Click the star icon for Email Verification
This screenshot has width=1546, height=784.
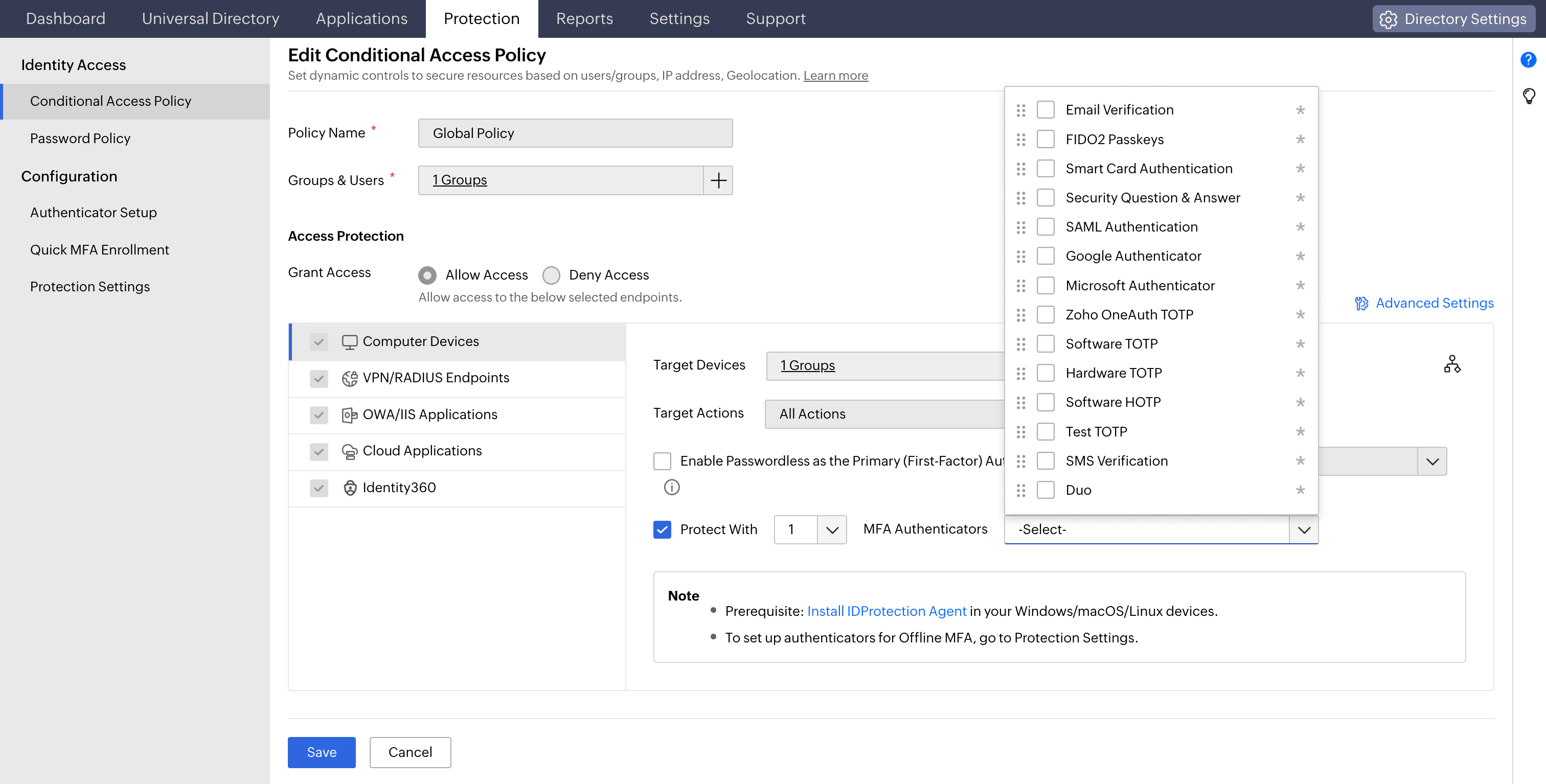pos(1300,110)
